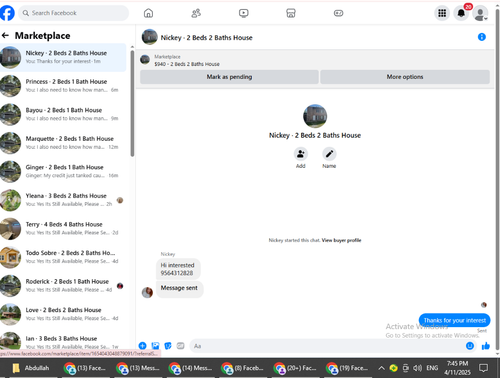Open Roderick 2 Beds 1 Bath chat
The height and width of the screenshot is (378, 500).
click(63, 286)
